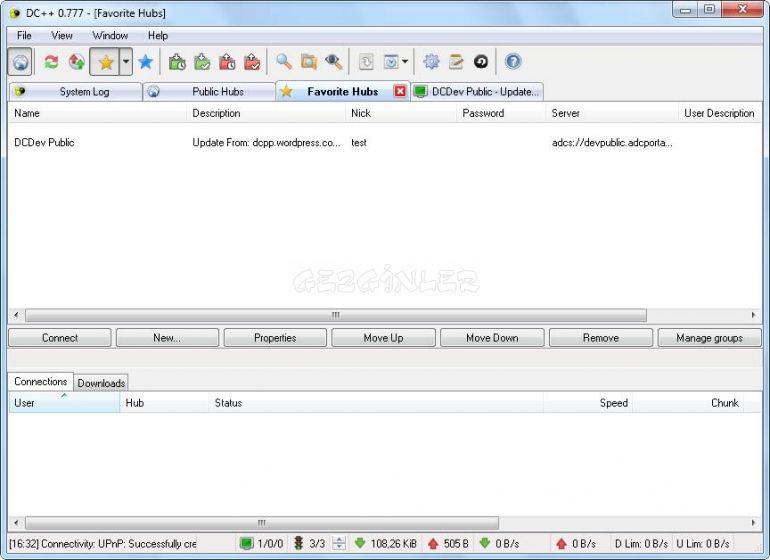Open the View menu
Image resolution: width=770 pixels, height=560 pixels.
(62, 35)
